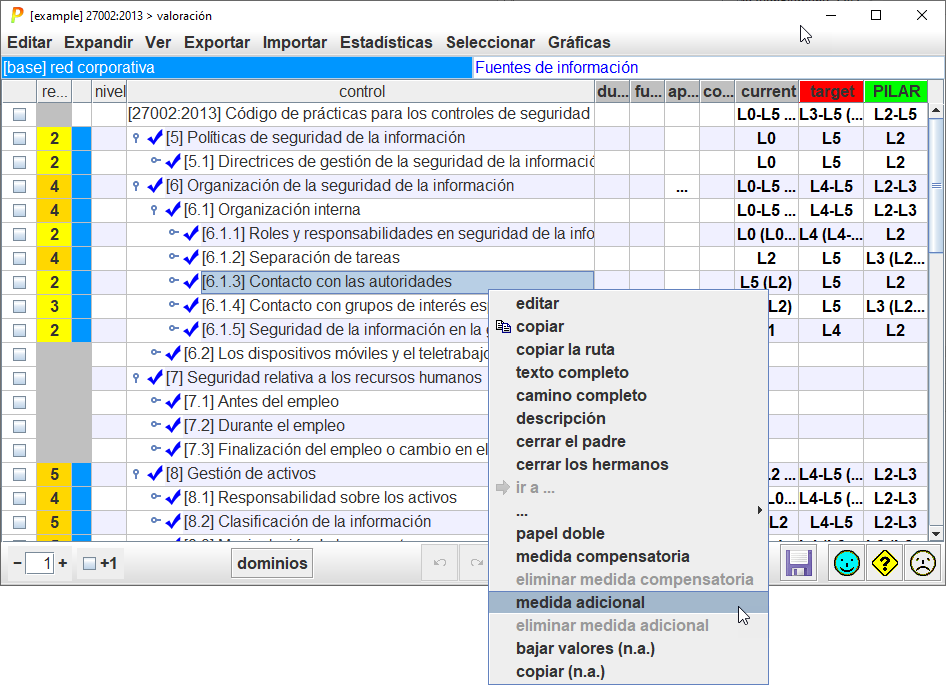Click the undo arrow icon
Screen dimensions: 946x685
439,564
